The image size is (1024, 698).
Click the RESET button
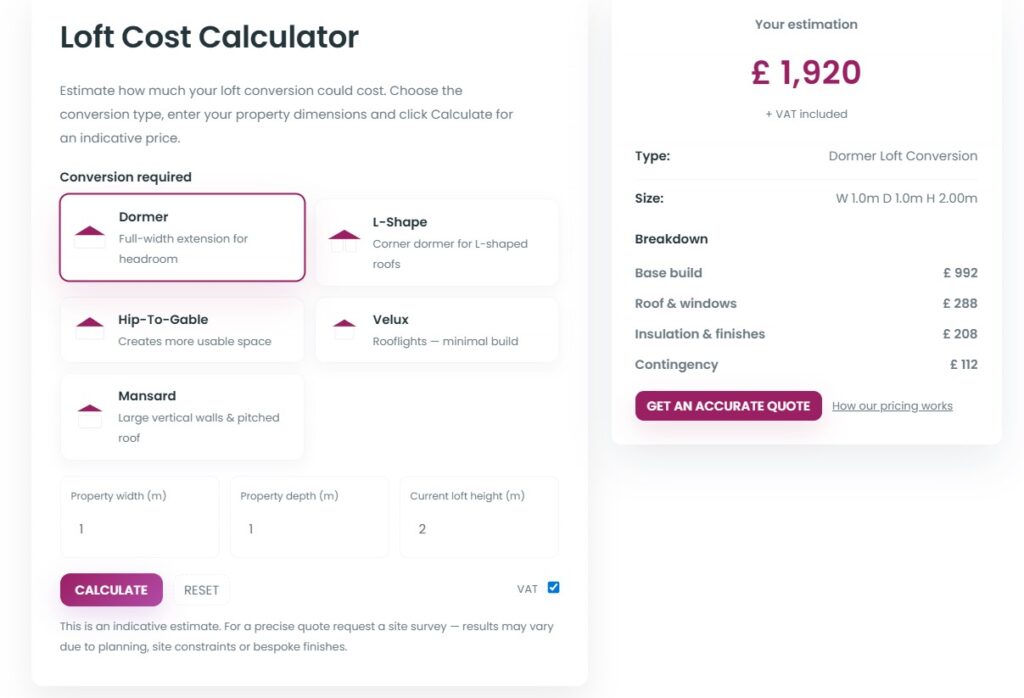point(202,590)
